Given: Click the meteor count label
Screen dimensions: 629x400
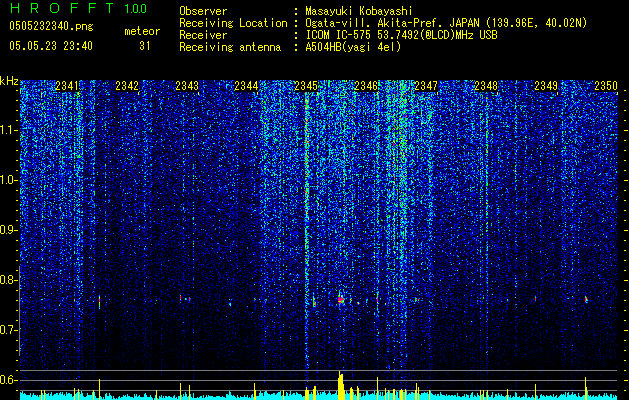Looking at the screenshot, I should pyautogui.click(x=142, y=31).
